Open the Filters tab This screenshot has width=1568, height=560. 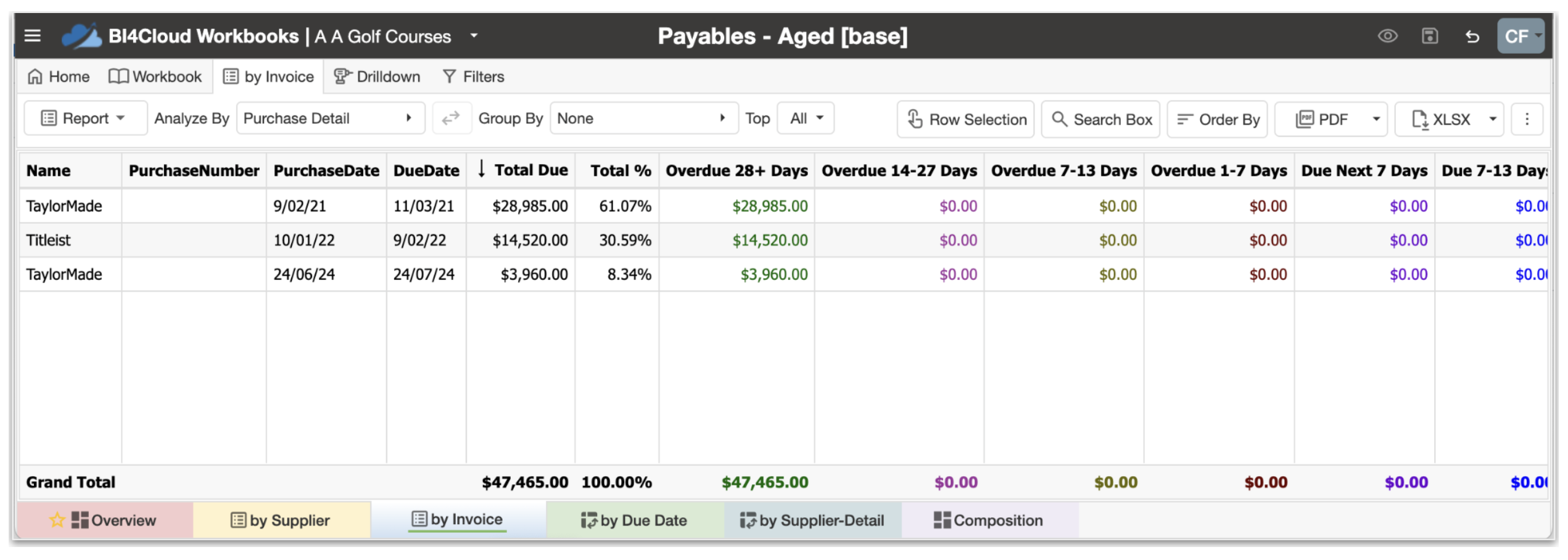[474, 76]
